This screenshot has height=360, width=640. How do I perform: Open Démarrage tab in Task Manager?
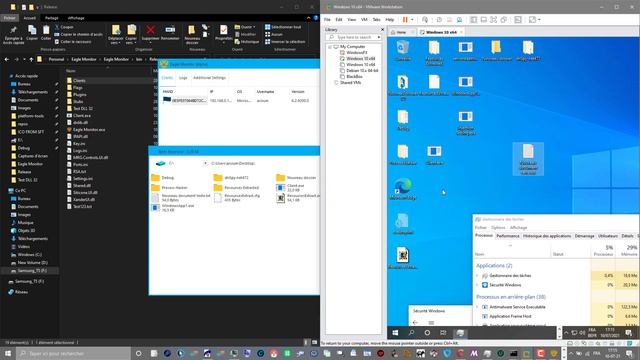[584, 236]
